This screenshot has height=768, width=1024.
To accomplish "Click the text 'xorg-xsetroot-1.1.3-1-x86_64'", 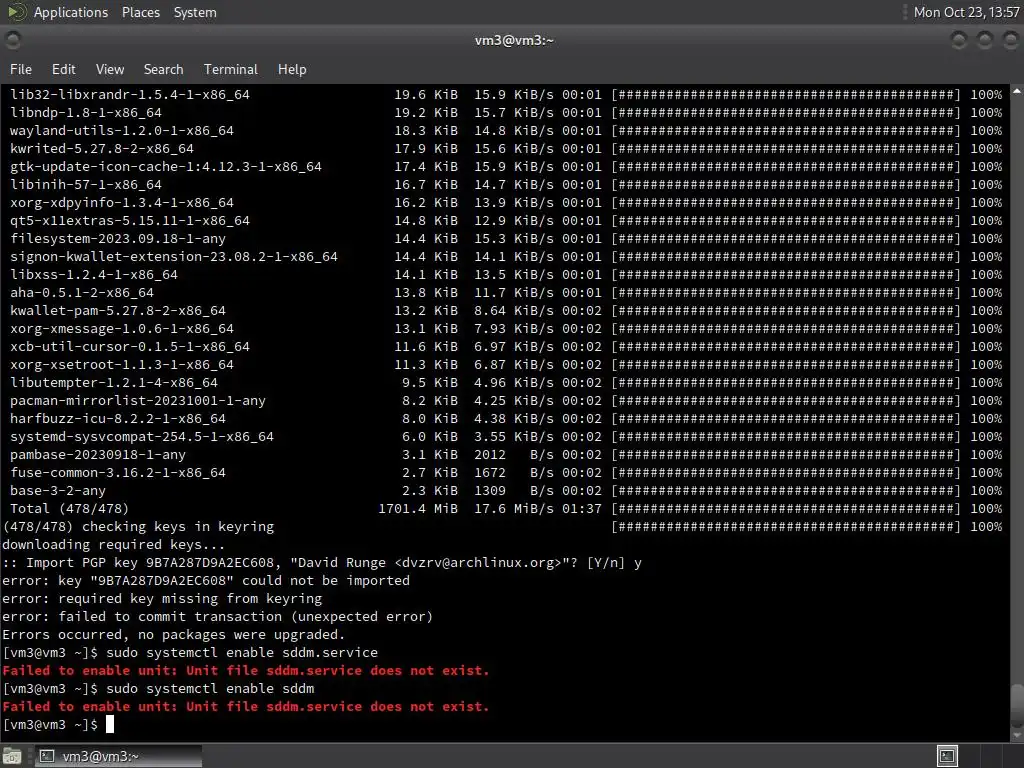I will 121,364.
